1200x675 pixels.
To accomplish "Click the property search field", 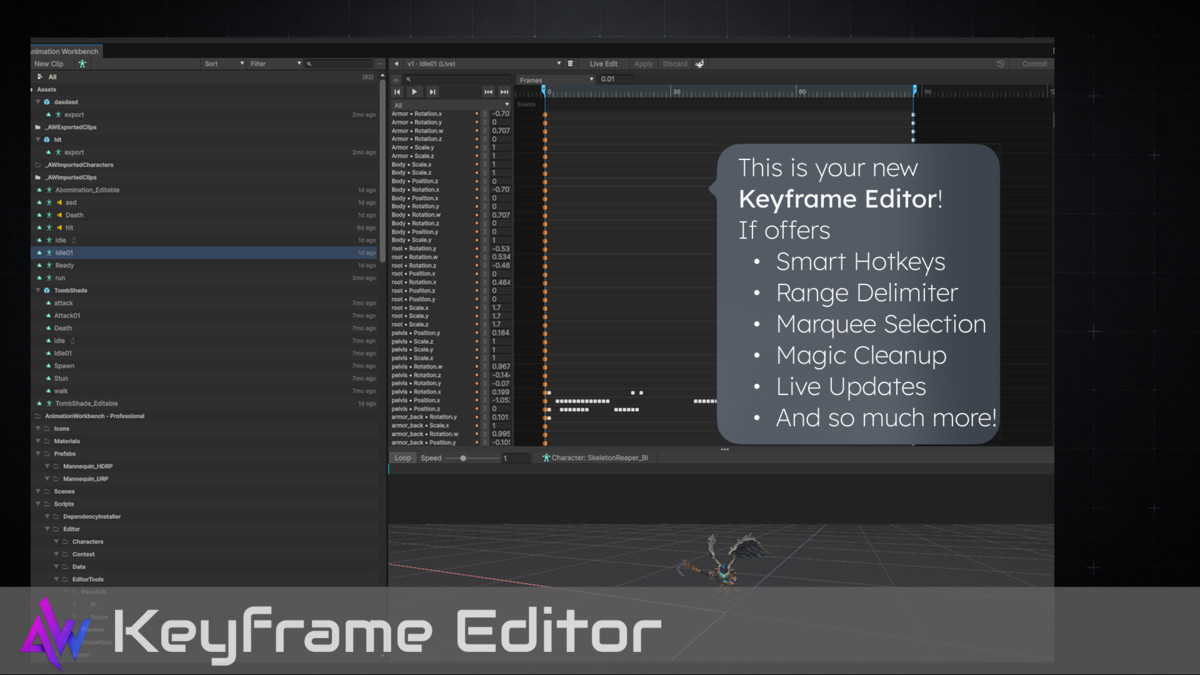I will [458, 79].
